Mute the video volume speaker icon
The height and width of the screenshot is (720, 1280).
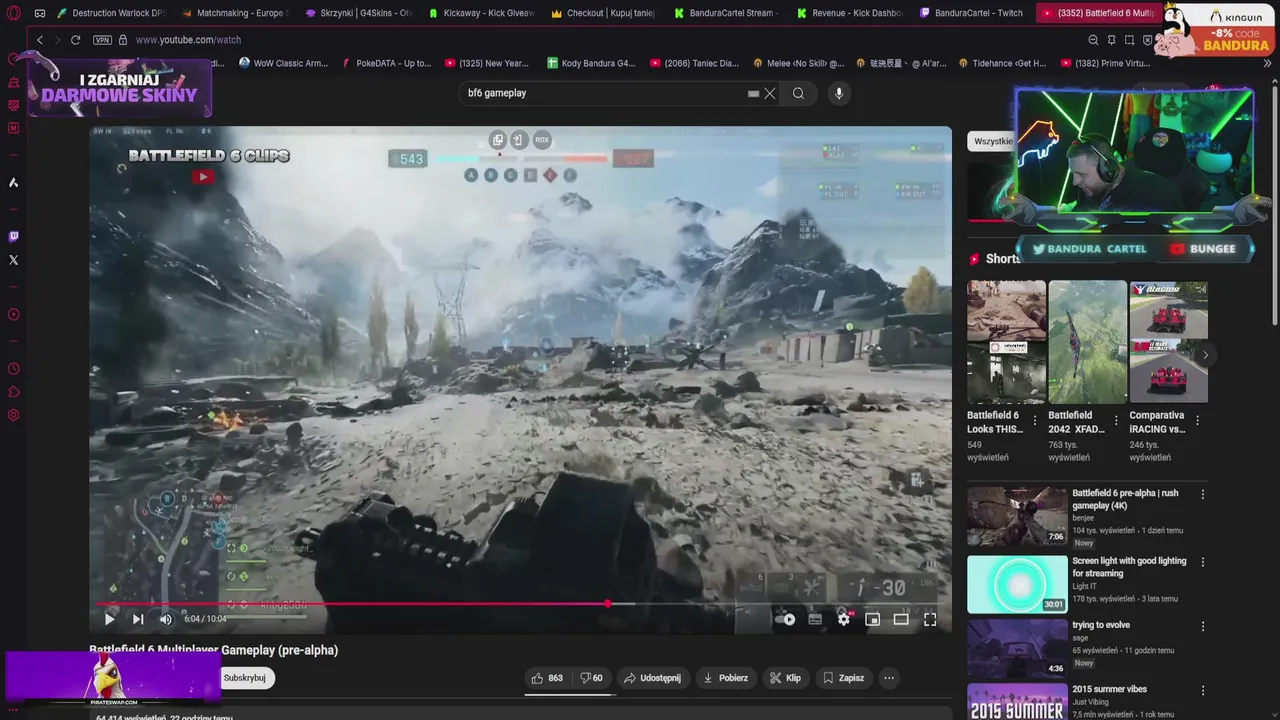tap(166, 619)
